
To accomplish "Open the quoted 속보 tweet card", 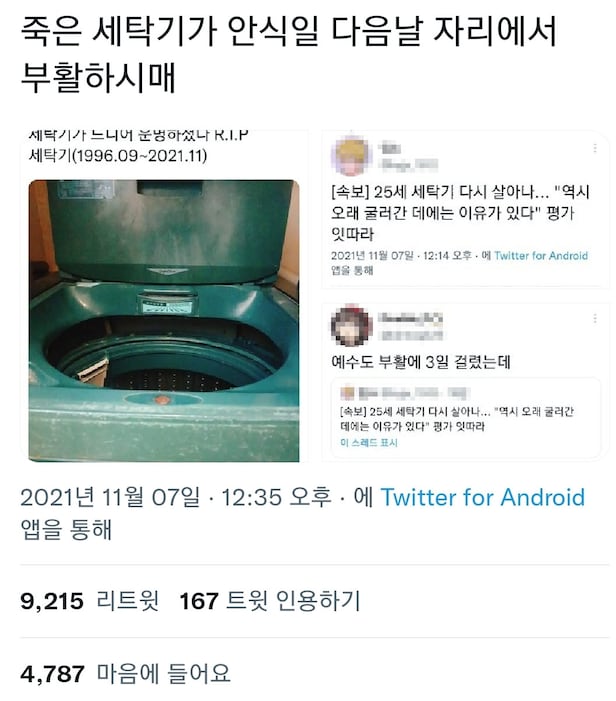I will coord(466,417).
